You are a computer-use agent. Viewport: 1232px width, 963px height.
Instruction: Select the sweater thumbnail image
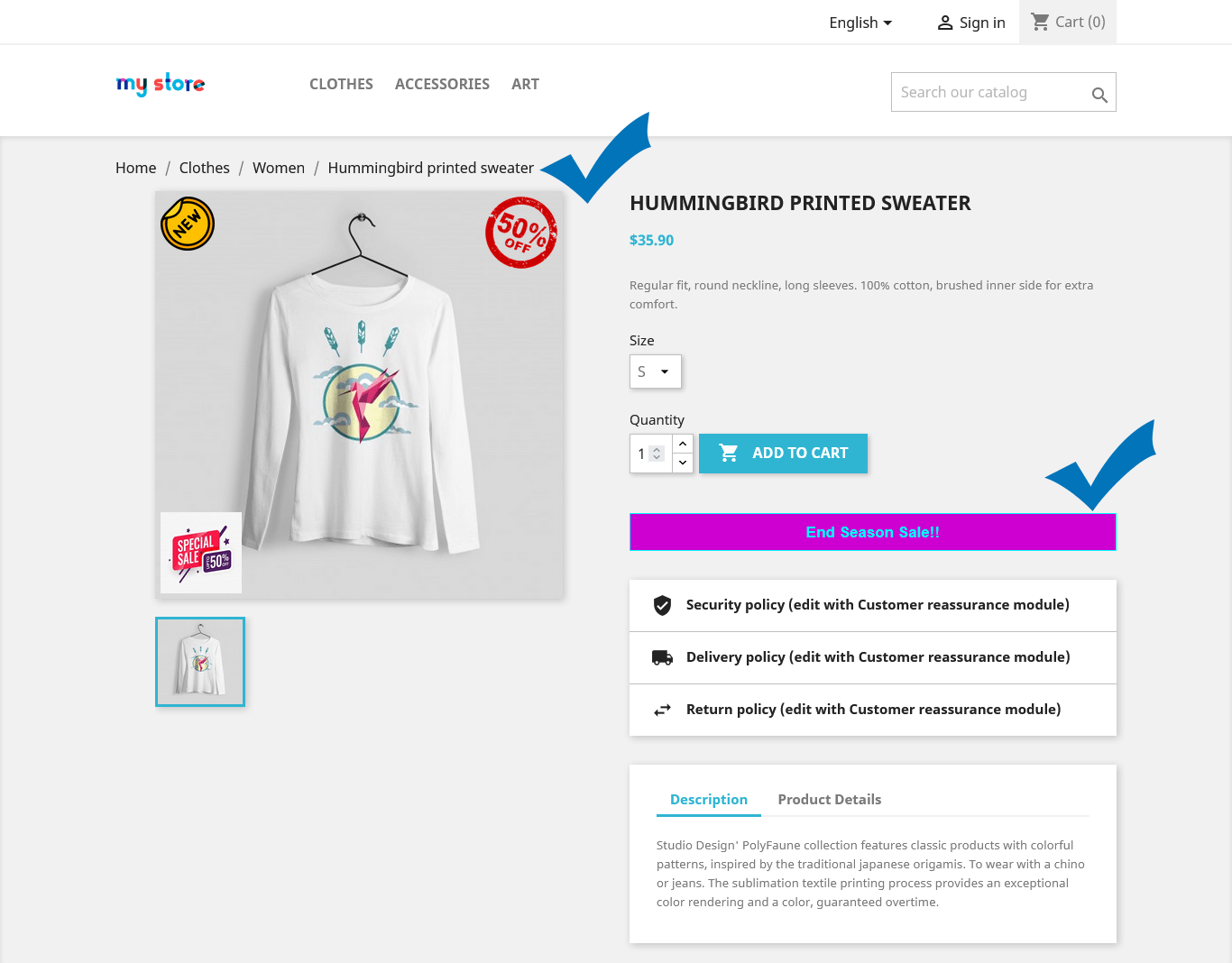200,662
